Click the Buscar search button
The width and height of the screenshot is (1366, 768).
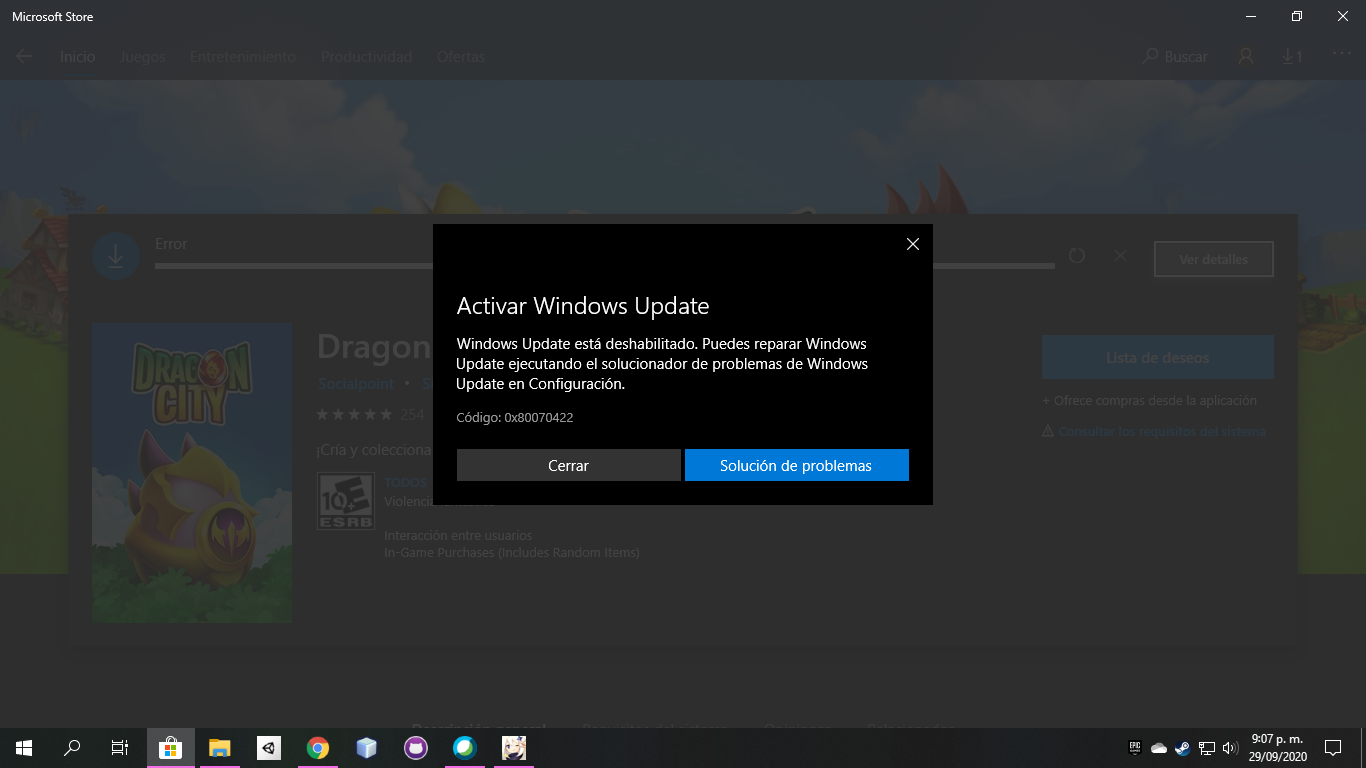coord(1176,57)
